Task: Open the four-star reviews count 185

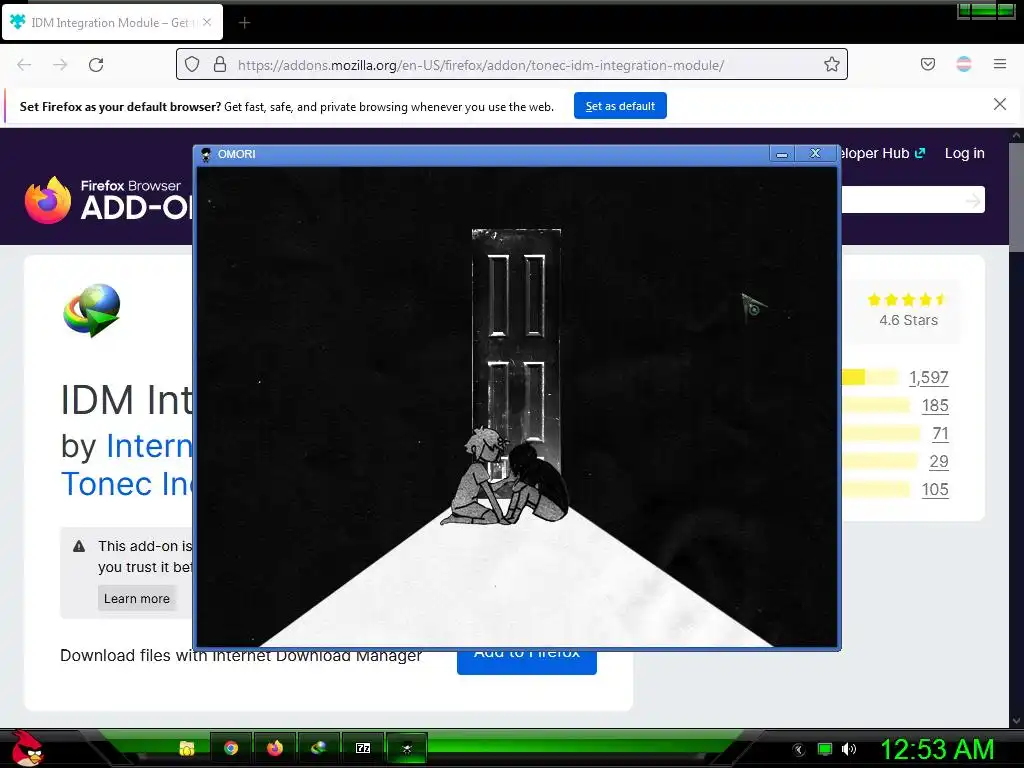Action: point(935,406)
